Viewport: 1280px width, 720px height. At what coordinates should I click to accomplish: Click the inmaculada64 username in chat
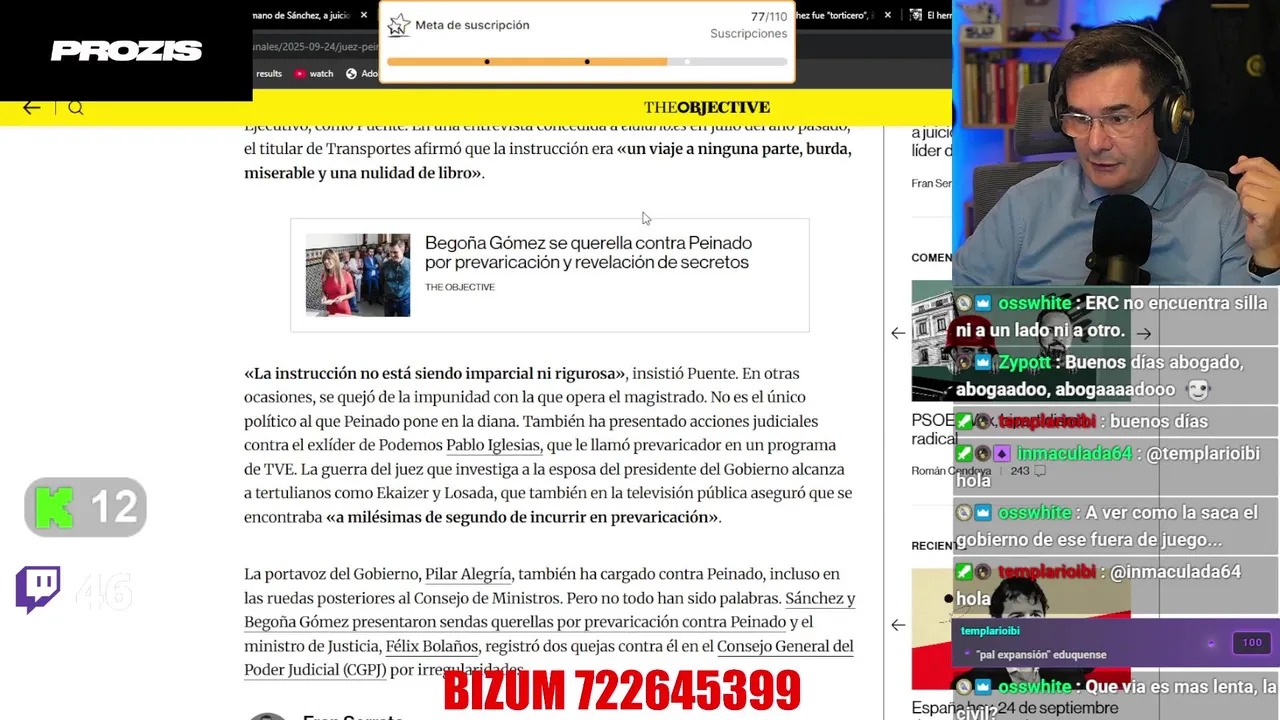point(1074,454)
